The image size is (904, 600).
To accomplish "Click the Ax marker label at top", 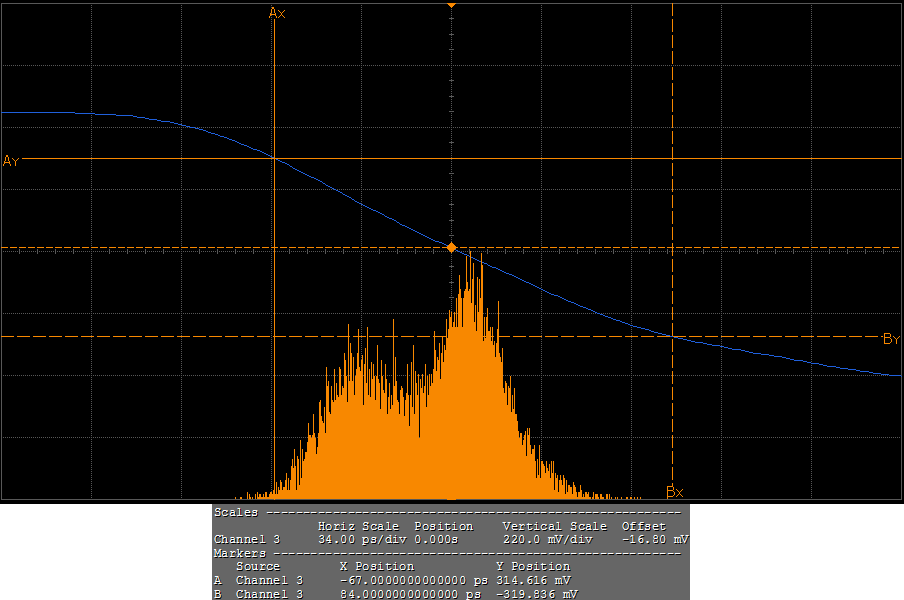I will click(277, 13).
